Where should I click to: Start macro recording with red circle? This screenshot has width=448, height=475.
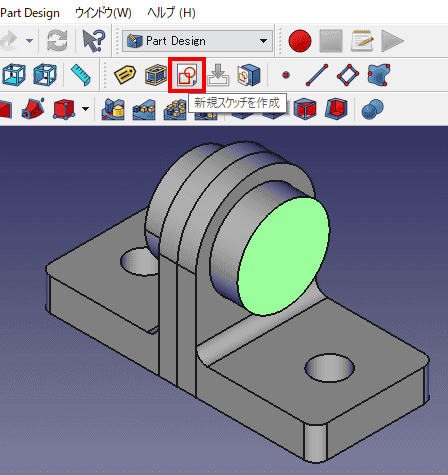click(x=300, y=41)
